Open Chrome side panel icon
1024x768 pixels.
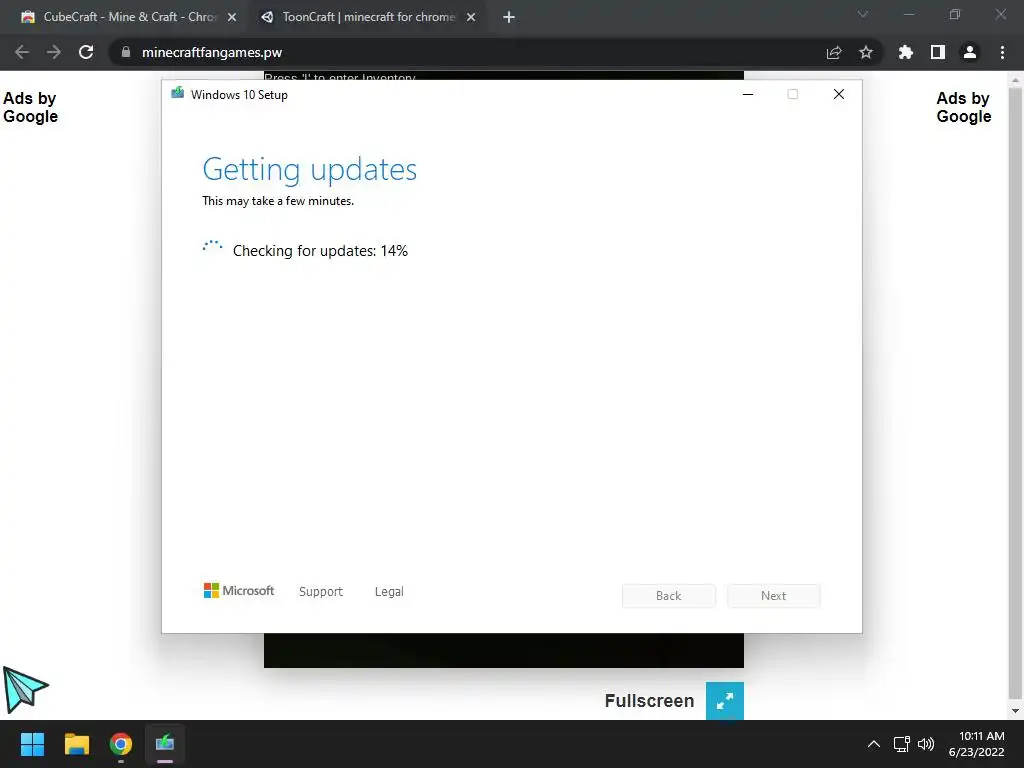tap(938, 52)
